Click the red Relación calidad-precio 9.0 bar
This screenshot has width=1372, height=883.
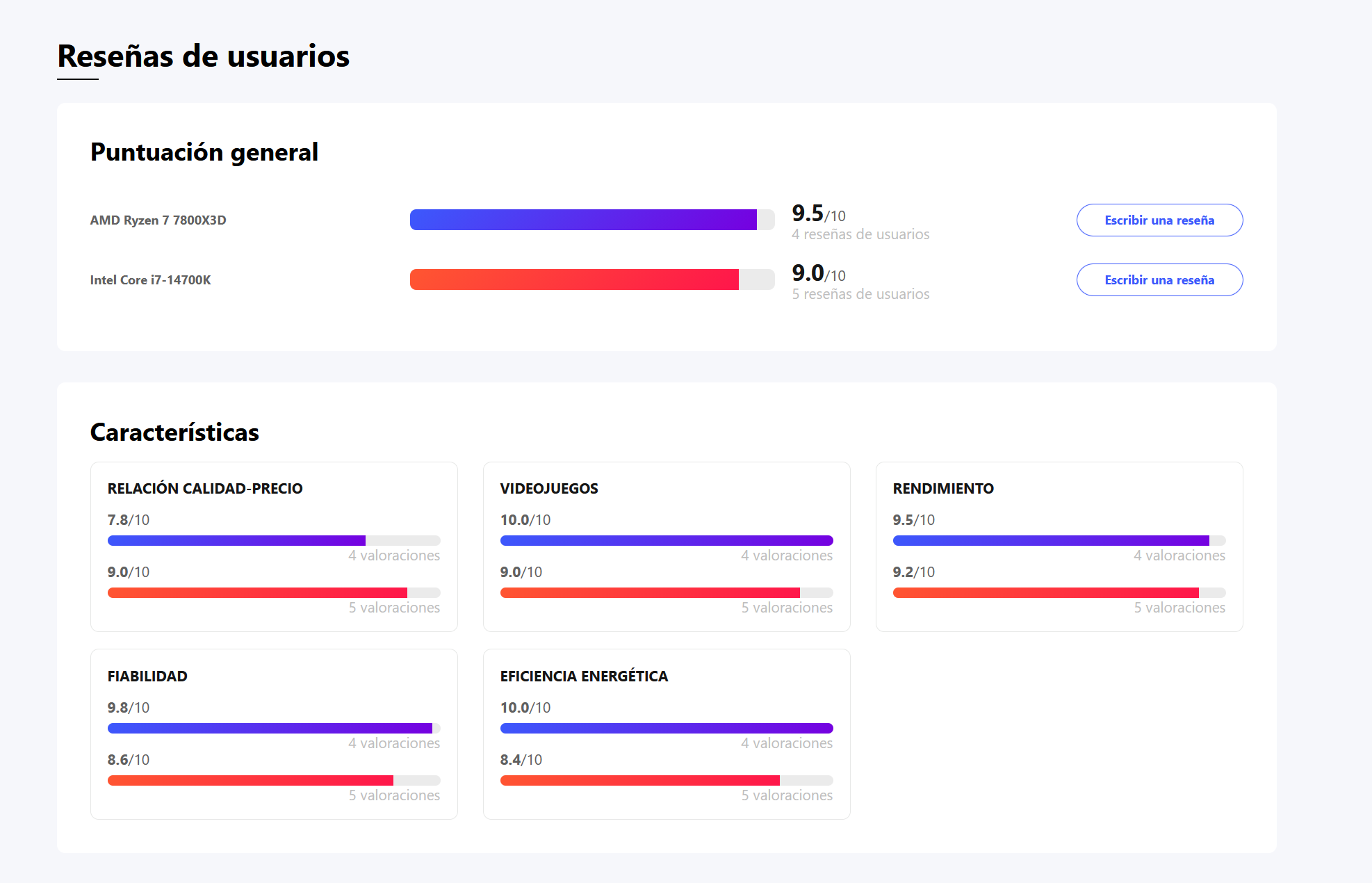tap(273, 592)
